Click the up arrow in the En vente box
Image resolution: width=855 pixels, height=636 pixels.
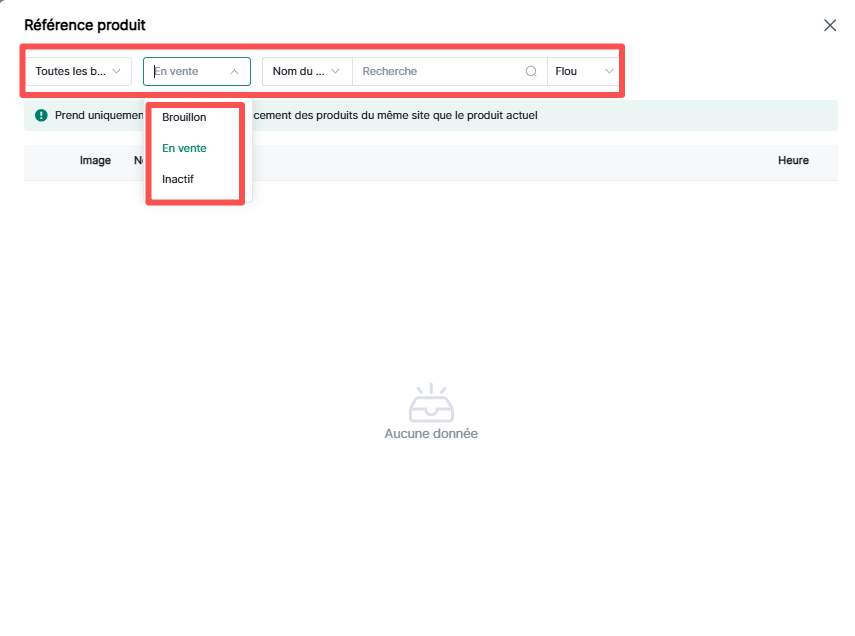(234, 72)
